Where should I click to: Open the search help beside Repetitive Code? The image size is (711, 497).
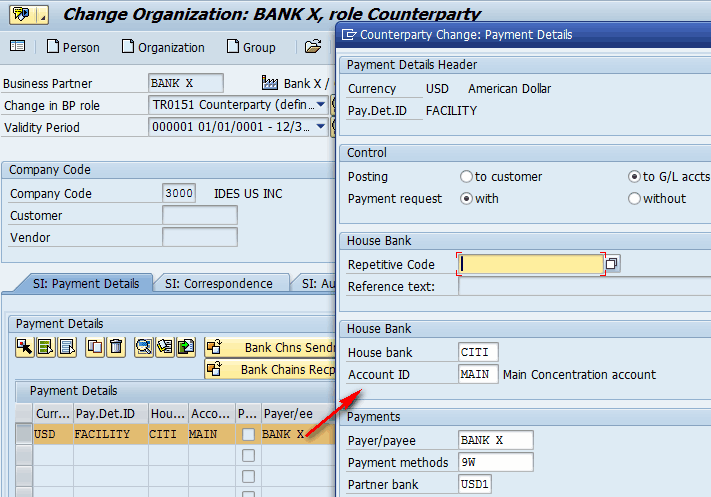tap(612, 264)
